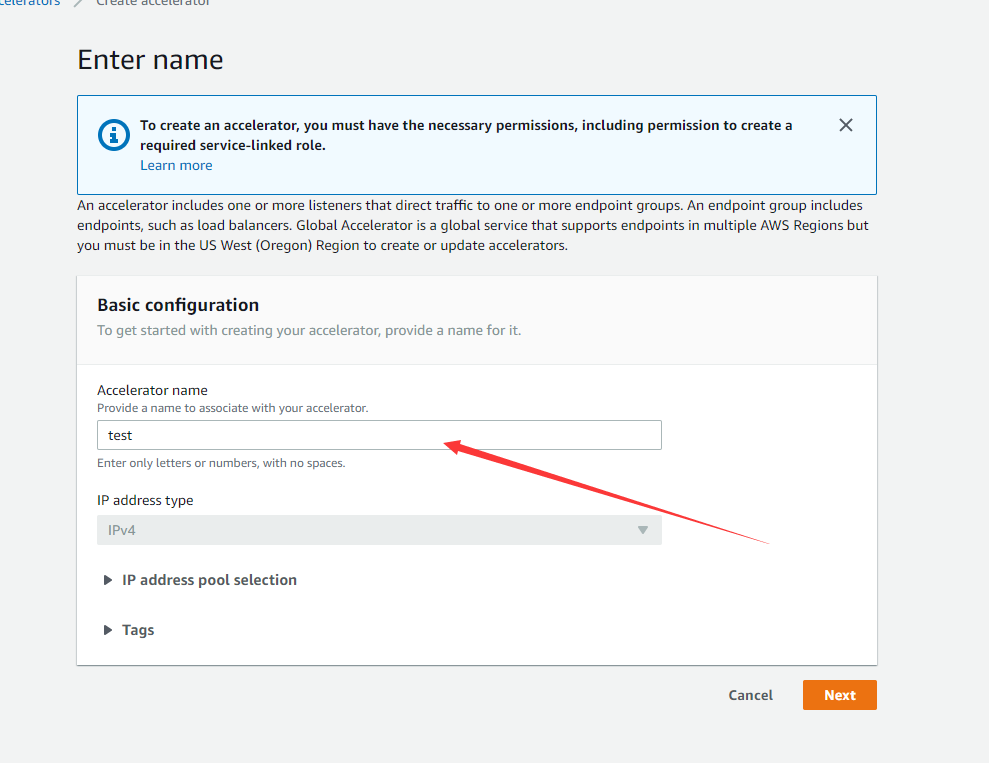Viewport: 989px width, 763px height.
Task: Expand the IP address pool selection triangle
Action: [108, 580]
